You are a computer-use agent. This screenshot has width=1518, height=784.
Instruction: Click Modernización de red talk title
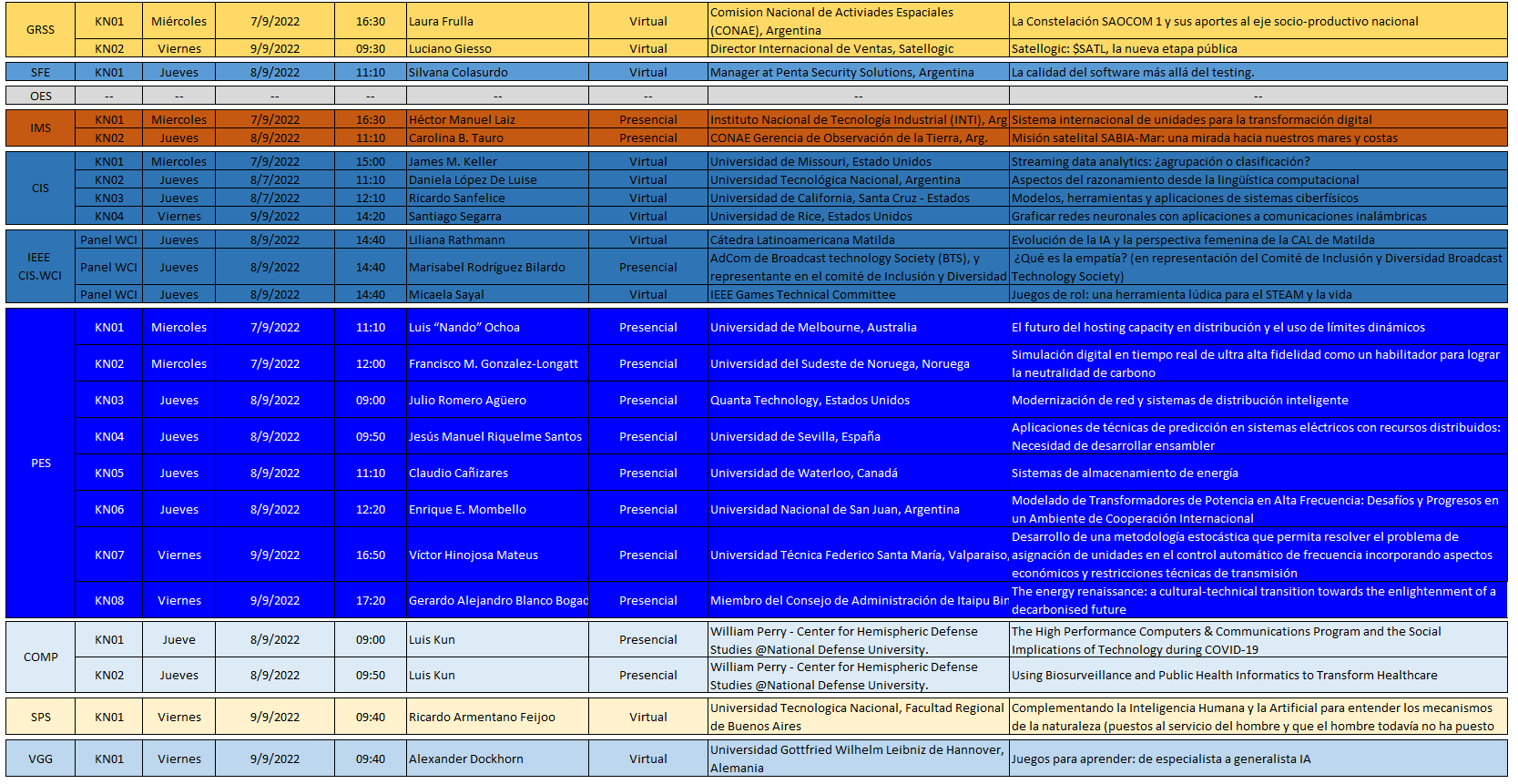pyautogui.click(x=1179, y=400)
